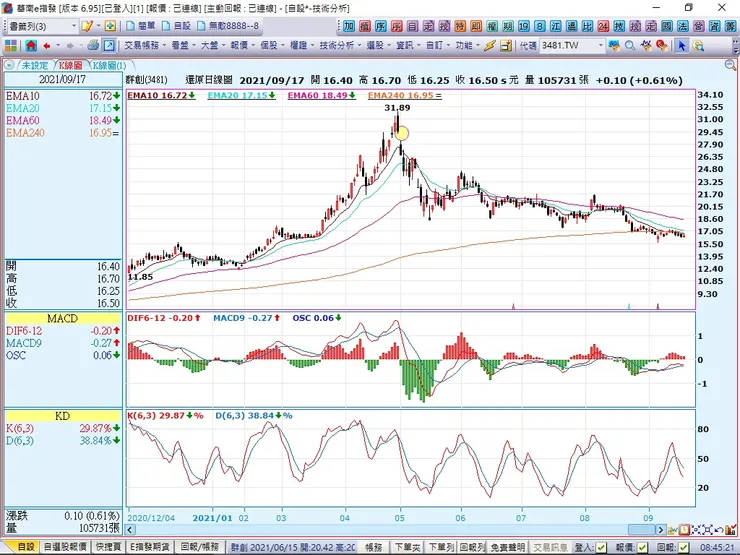This screenshot has height=555, width=740.
Task: Click the printer icon in toolbar
Action: pyautogui.click(x=93, y=46)
